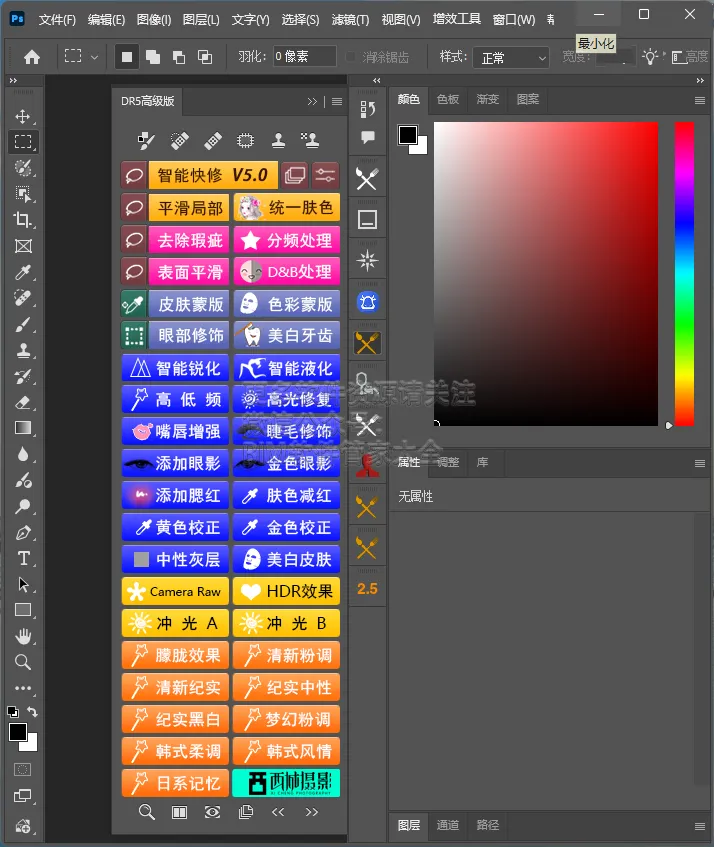Choose Intersect with Selection mode
This screenshot has height=847, width=714.
pos(205,57)
